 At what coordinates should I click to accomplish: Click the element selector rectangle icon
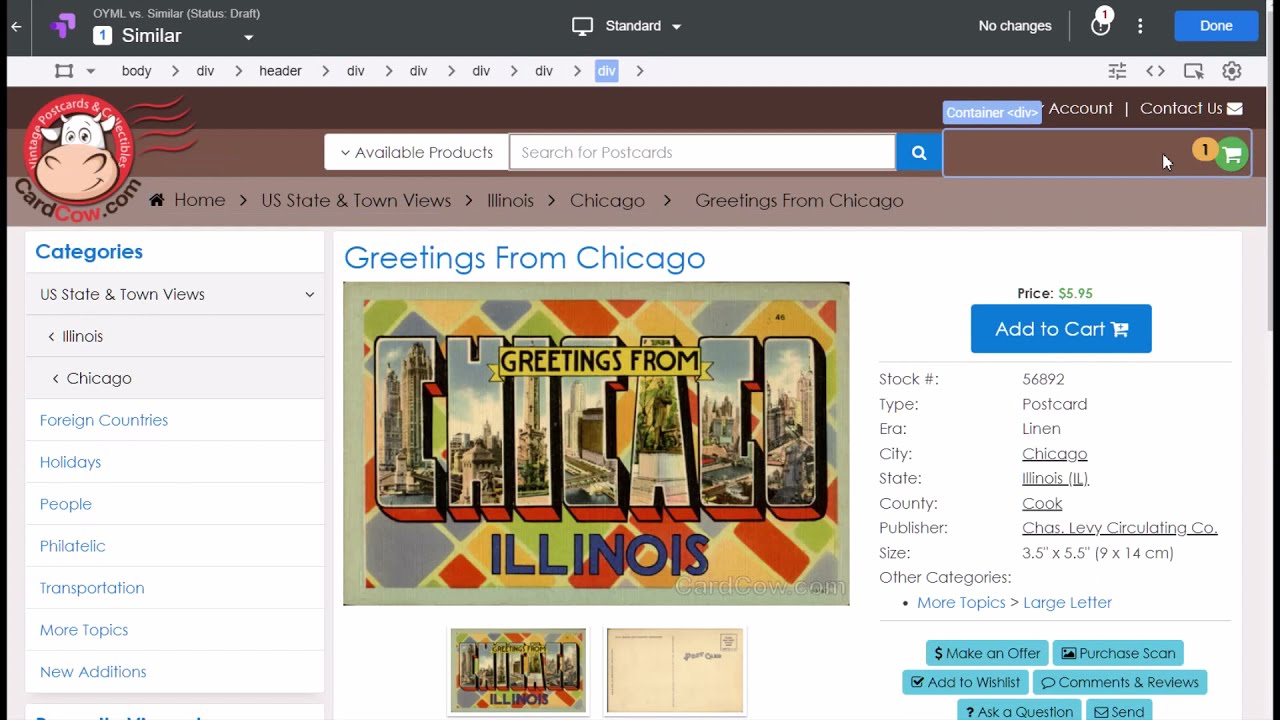64,71
